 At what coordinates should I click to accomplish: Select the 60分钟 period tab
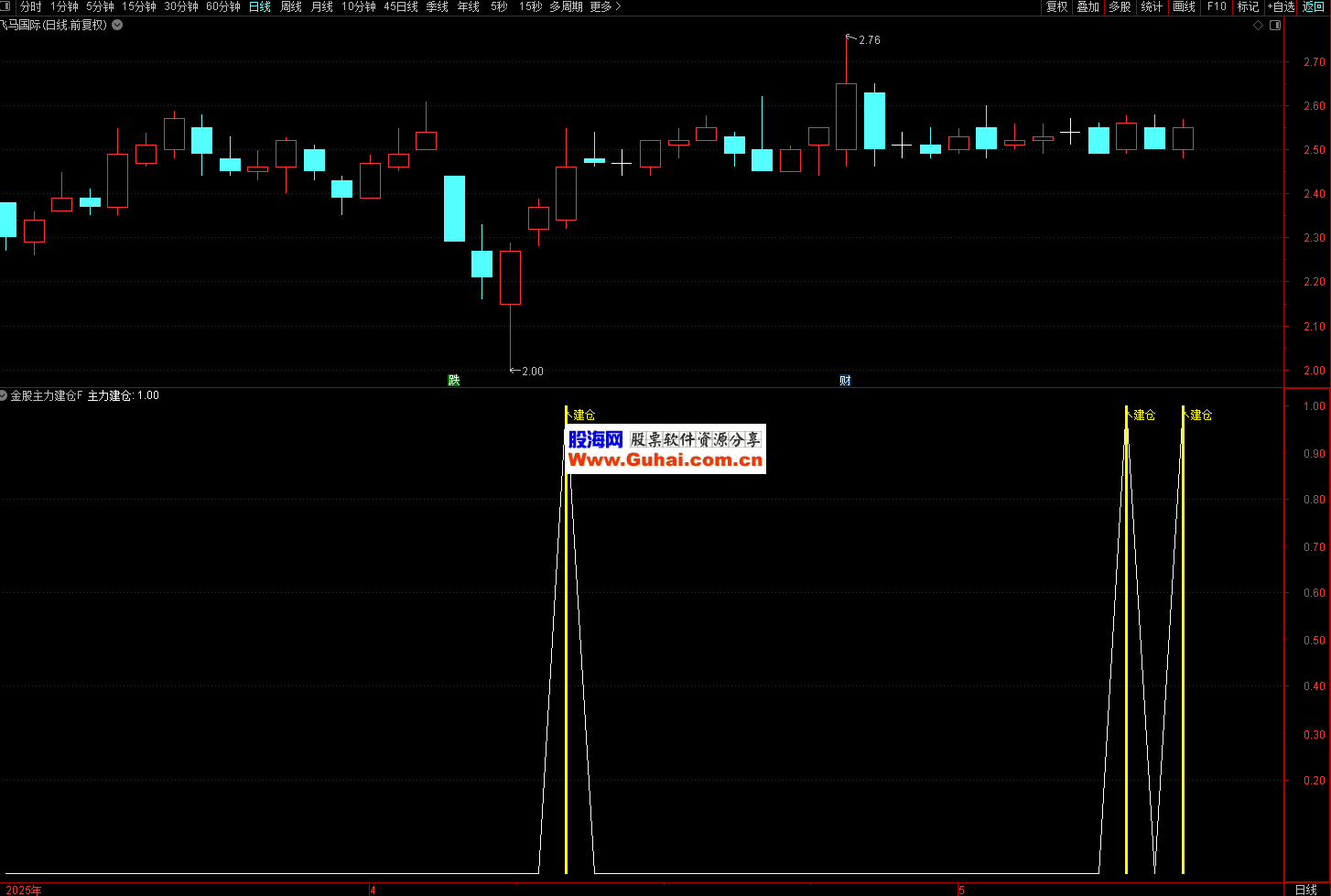pyautogui.click(x=223, y=6)
